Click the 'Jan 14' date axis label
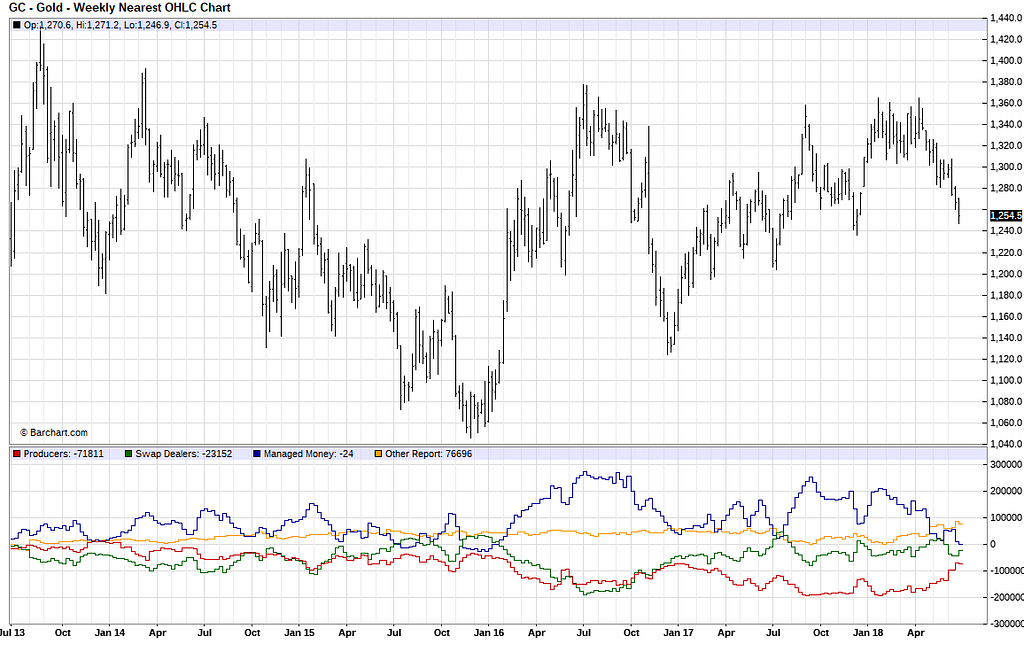 coord(110,633)
